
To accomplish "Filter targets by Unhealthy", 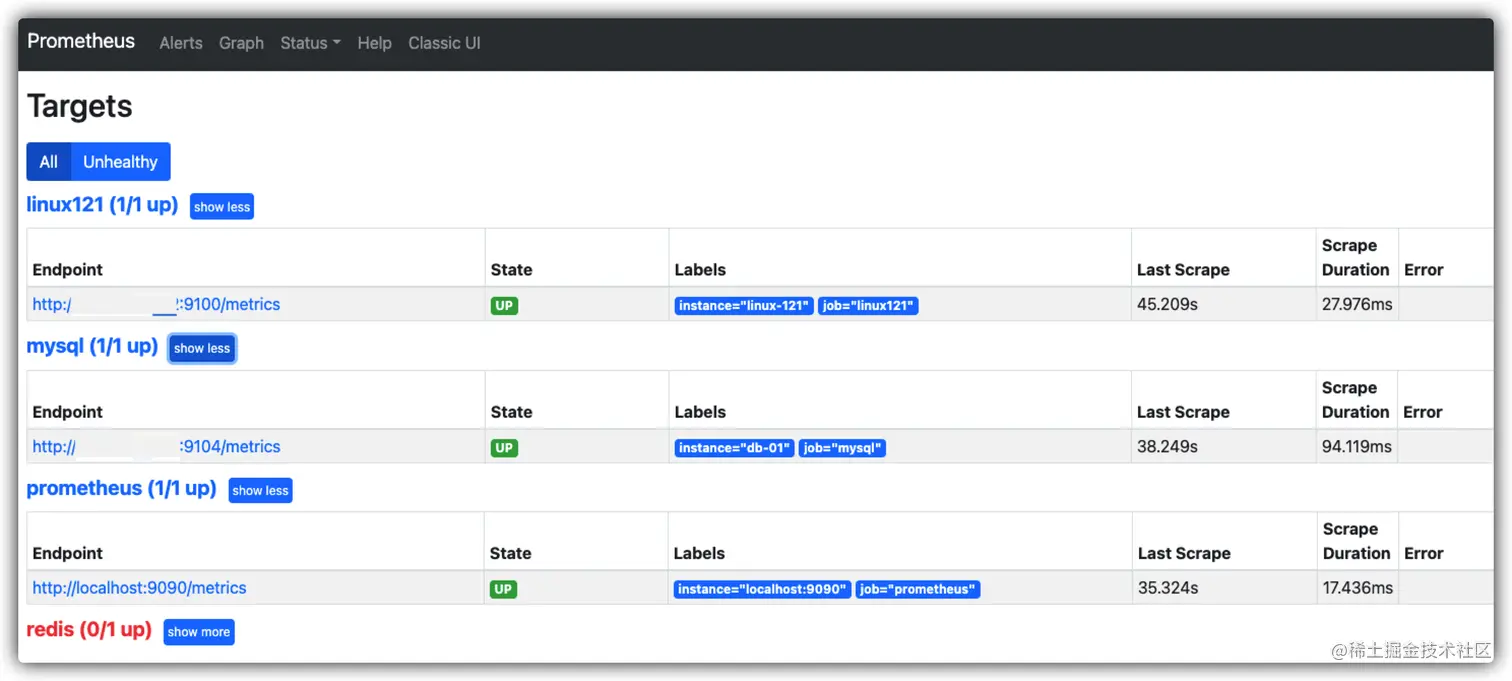I will (x=120, y=162).
